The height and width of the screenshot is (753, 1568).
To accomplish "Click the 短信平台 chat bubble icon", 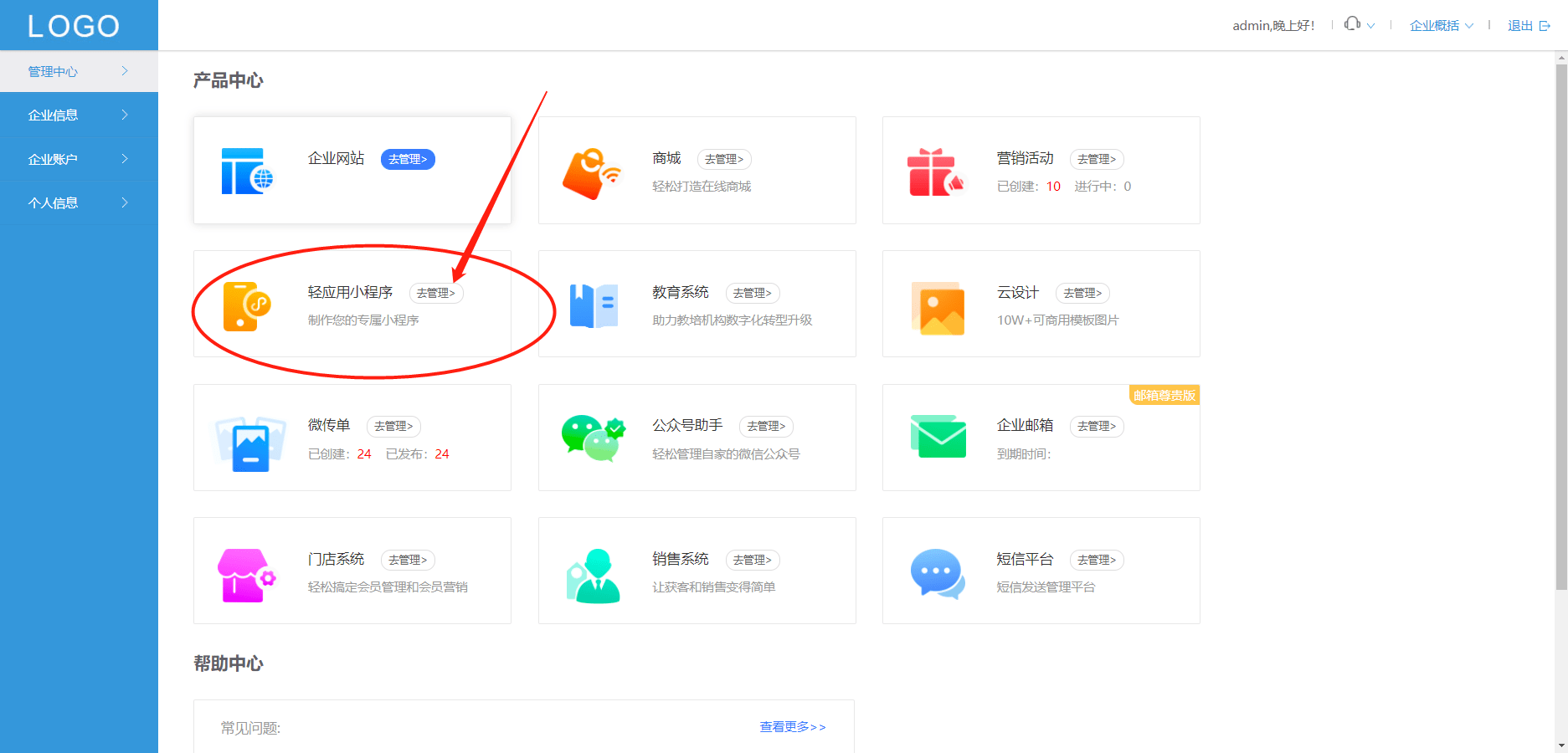I will pyautogui.click(x=938, y=573).
